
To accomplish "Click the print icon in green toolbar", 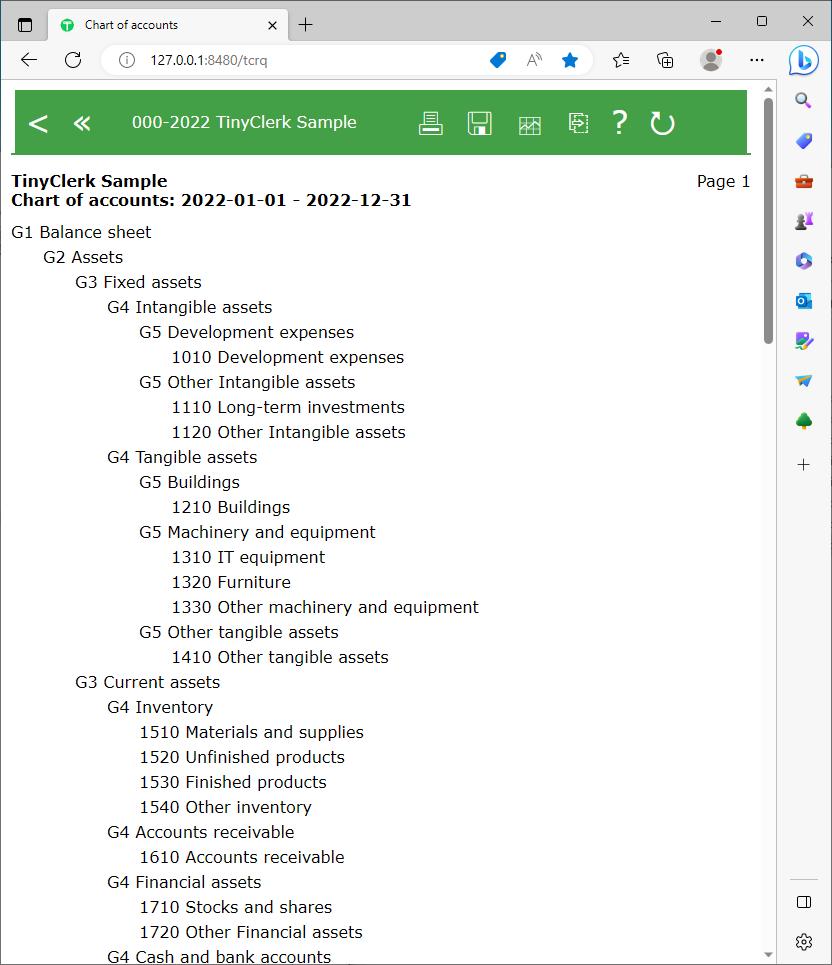I will [x=430, y=123].
